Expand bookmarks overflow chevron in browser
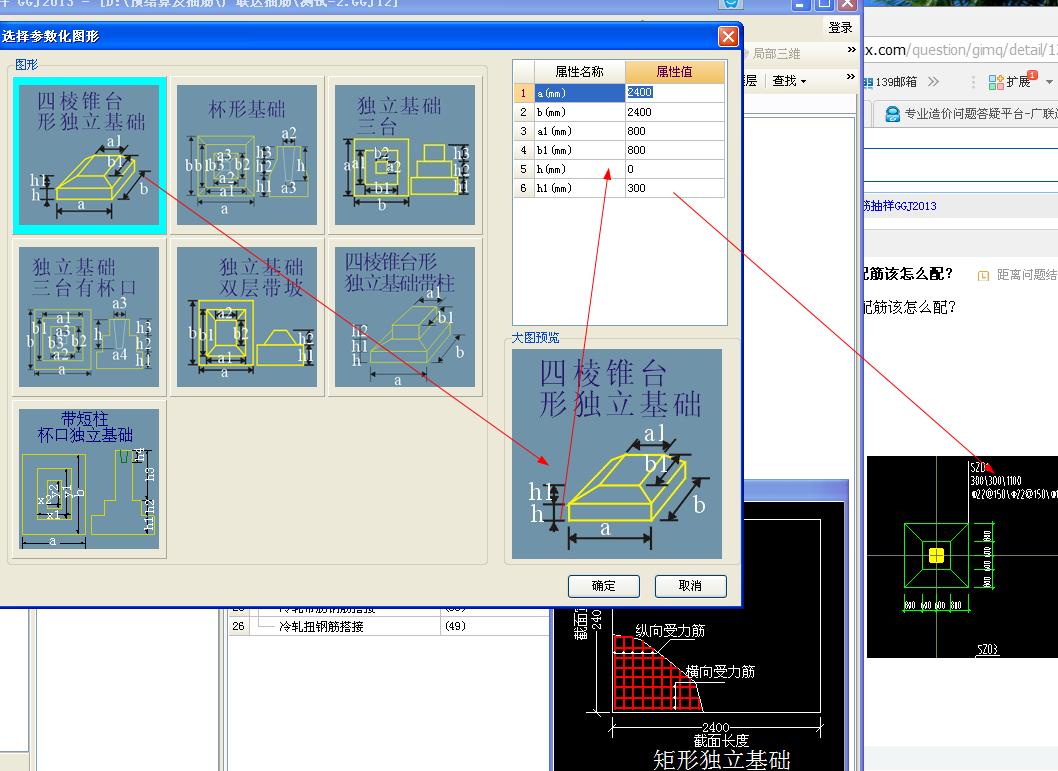Viewport: 1058px width, 771px height. 933,82
